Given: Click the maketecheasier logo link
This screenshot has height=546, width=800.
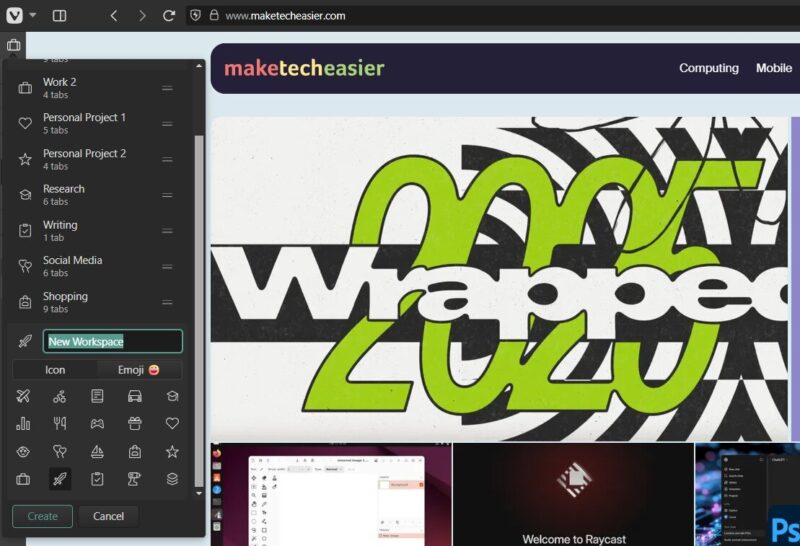Looking at the screenshot, I should [304, 68].
